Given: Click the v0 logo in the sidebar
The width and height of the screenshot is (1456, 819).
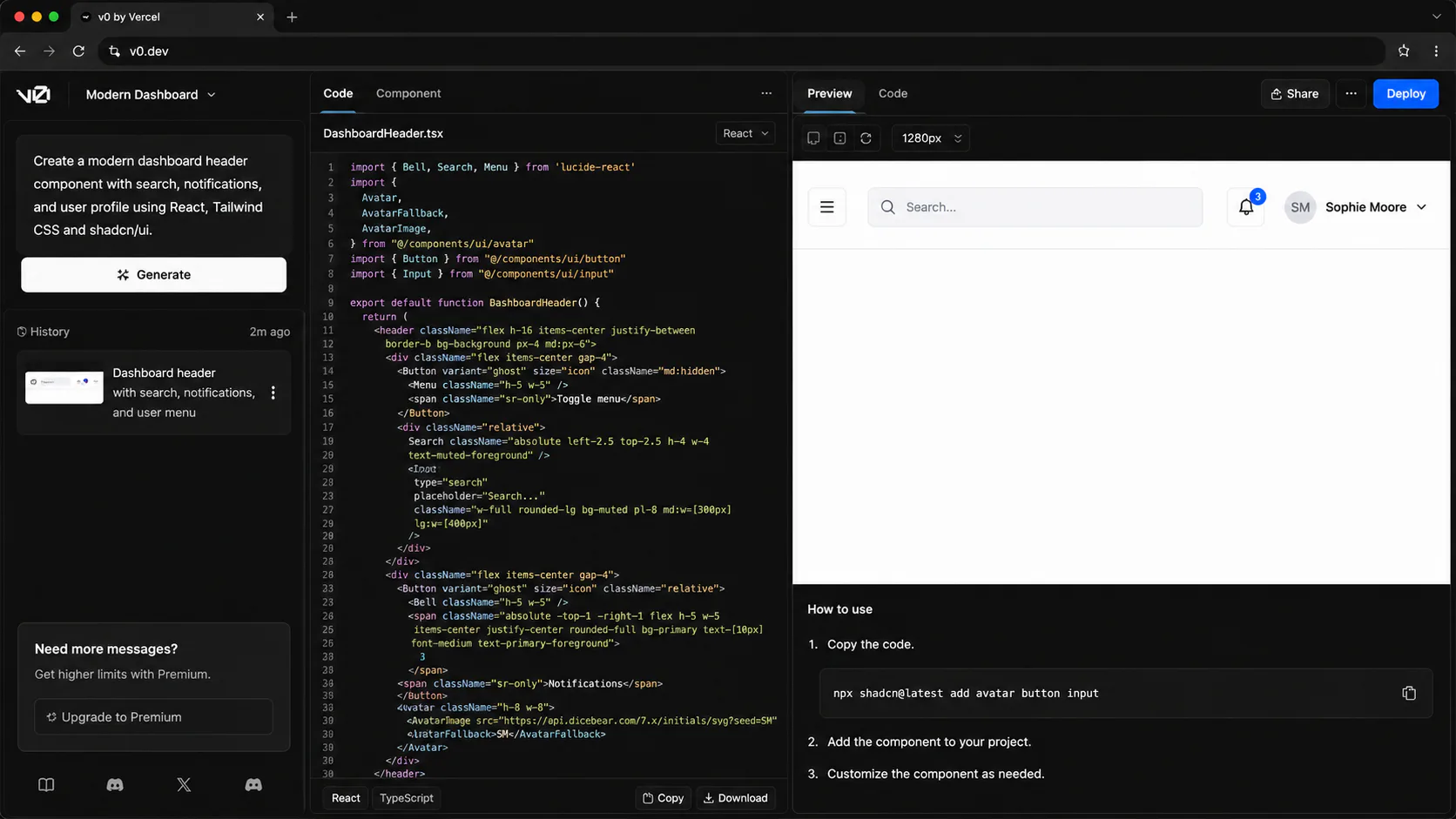Looking at the screenshot, I should (x=33, y=94).
